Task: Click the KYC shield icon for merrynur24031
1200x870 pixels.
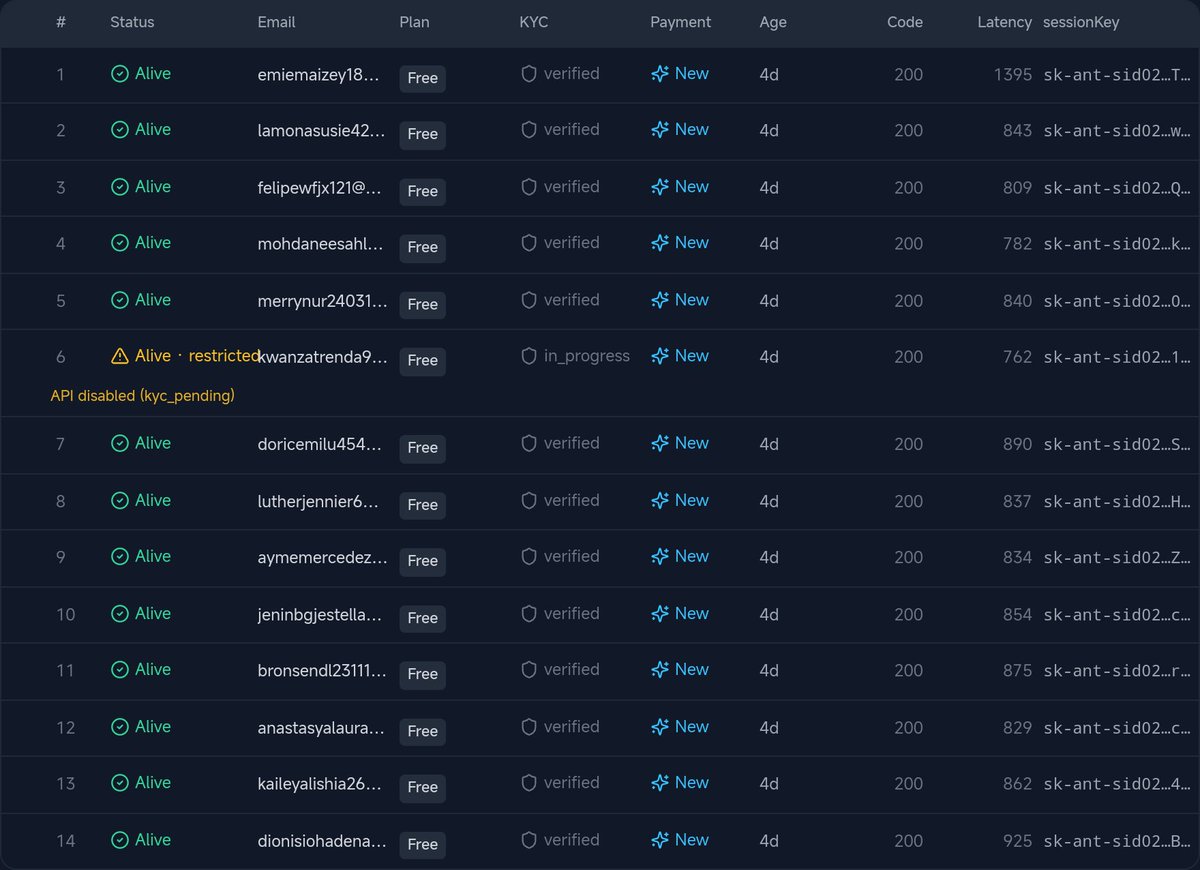Action: 529,300
